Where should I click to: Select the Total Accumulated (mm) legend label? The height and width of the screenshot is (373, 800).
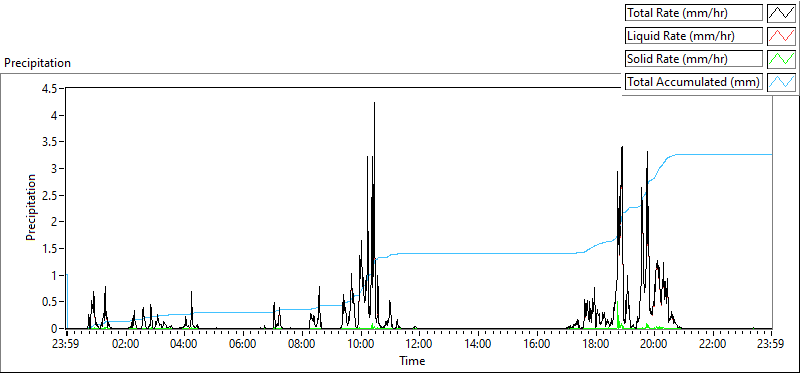point(694,81)
